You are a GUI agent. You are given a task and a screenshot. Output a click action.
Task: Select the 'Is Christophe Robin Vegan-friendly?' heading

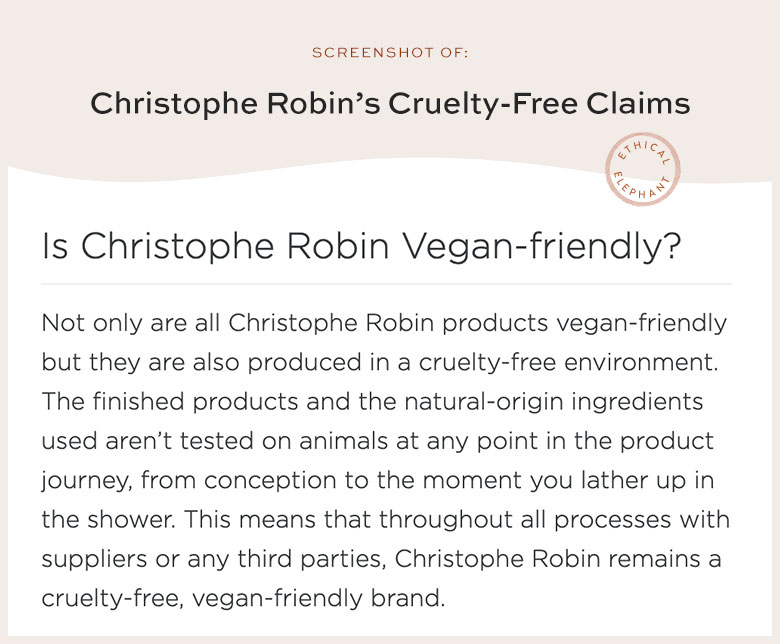pos(361,246)
